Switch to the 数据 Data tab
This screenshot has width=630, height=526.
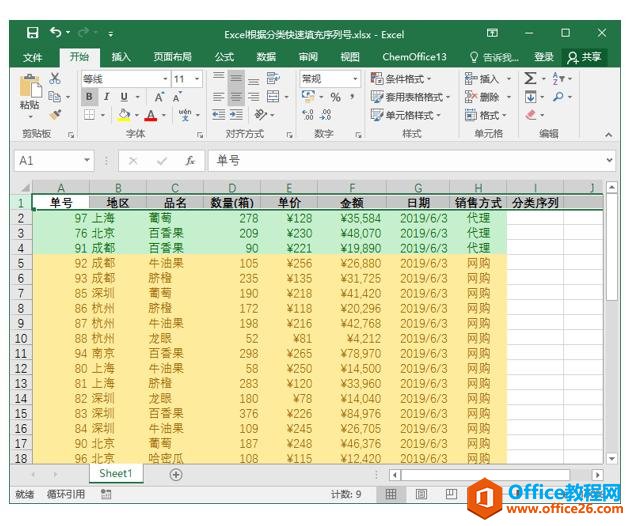[x=266, y=57]
